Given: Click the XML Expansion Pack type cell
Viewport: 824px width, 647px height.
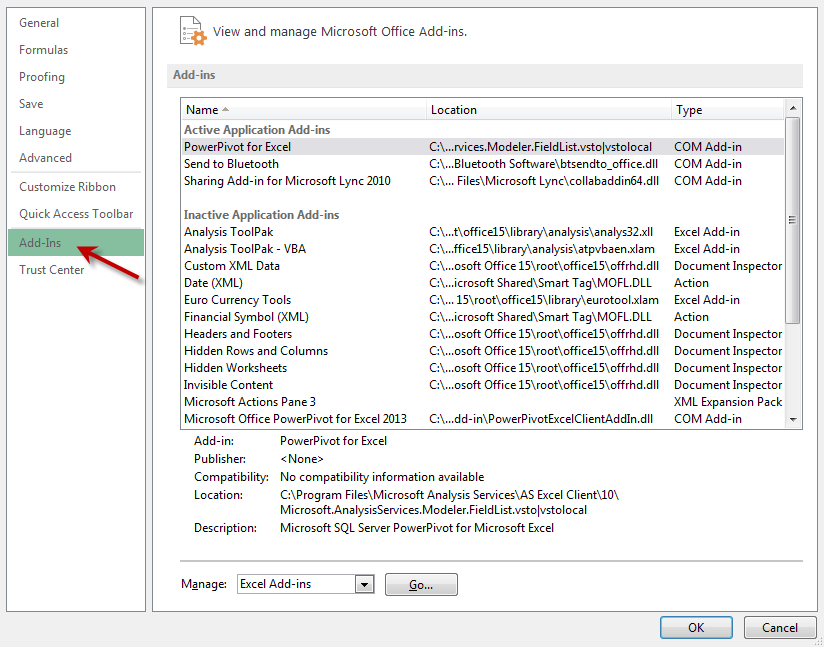Looking at the screenshot, I should [728, 402].
